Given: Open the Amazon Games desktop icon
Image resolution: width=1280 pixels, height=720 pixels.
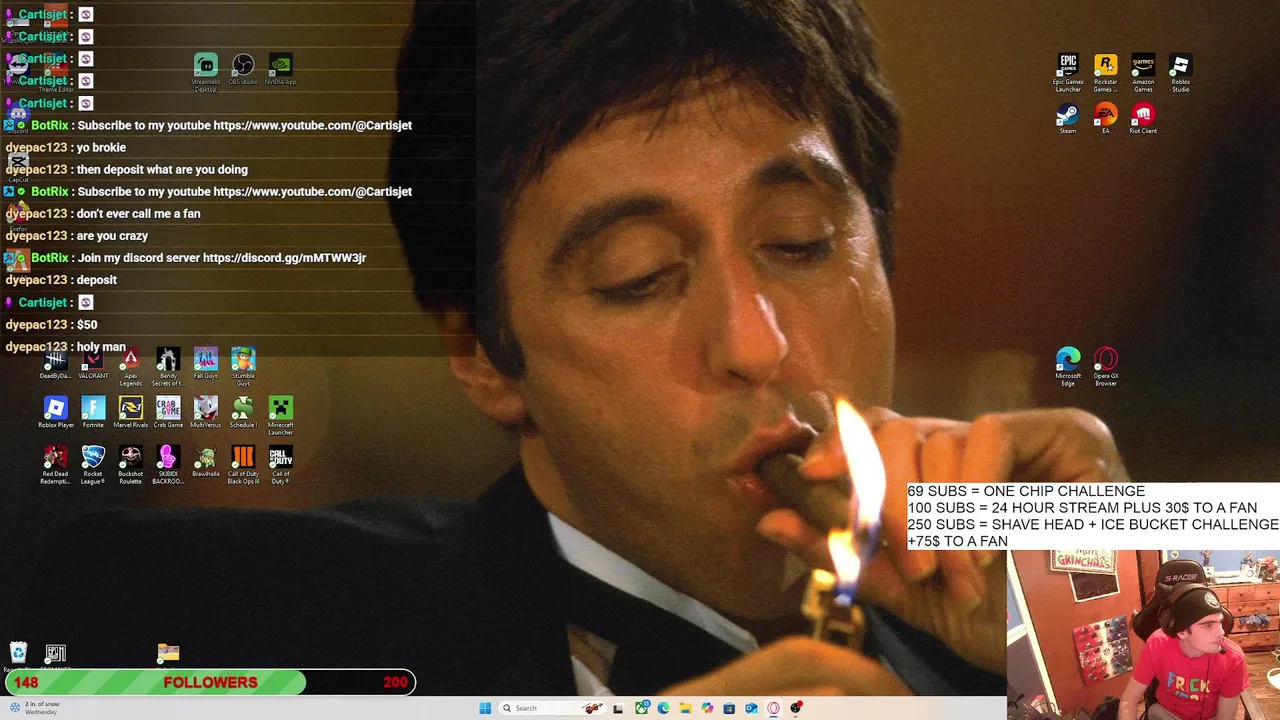Looking at the screenshot, I should 1143,73.
